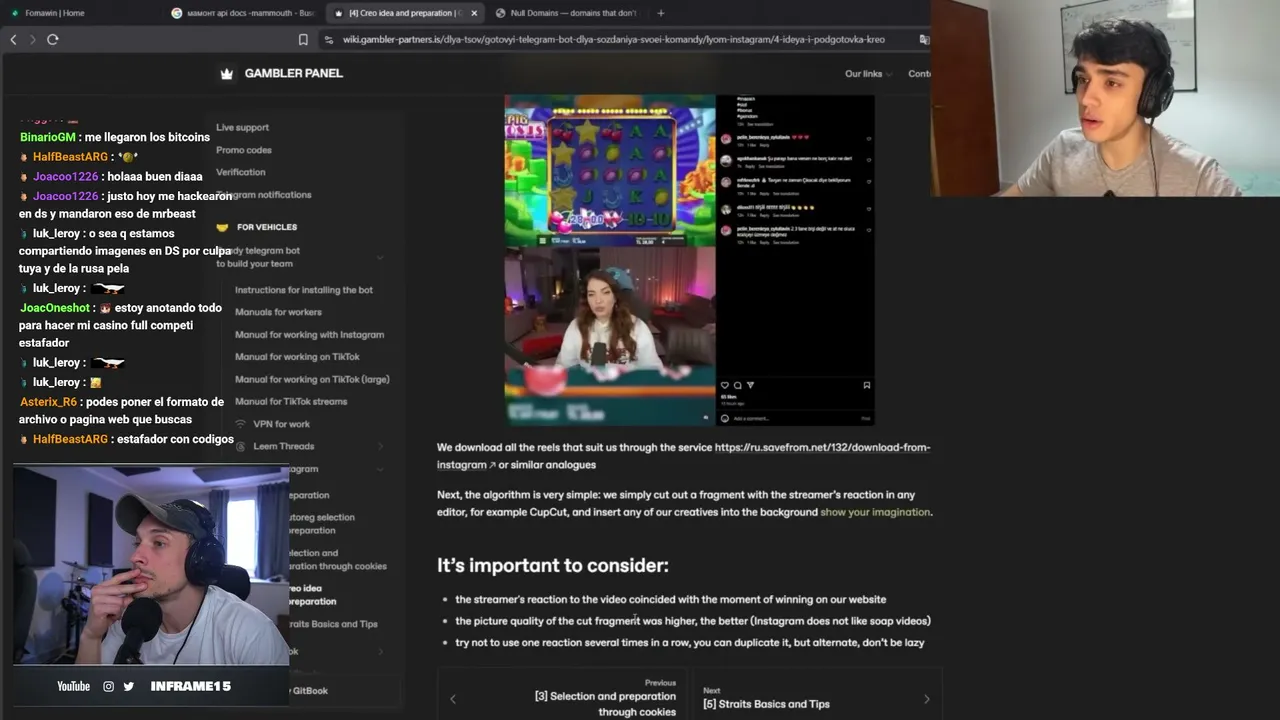1280x720 pixels.
Task: Open Manual for working with Instagram
Action: [309, 335]
